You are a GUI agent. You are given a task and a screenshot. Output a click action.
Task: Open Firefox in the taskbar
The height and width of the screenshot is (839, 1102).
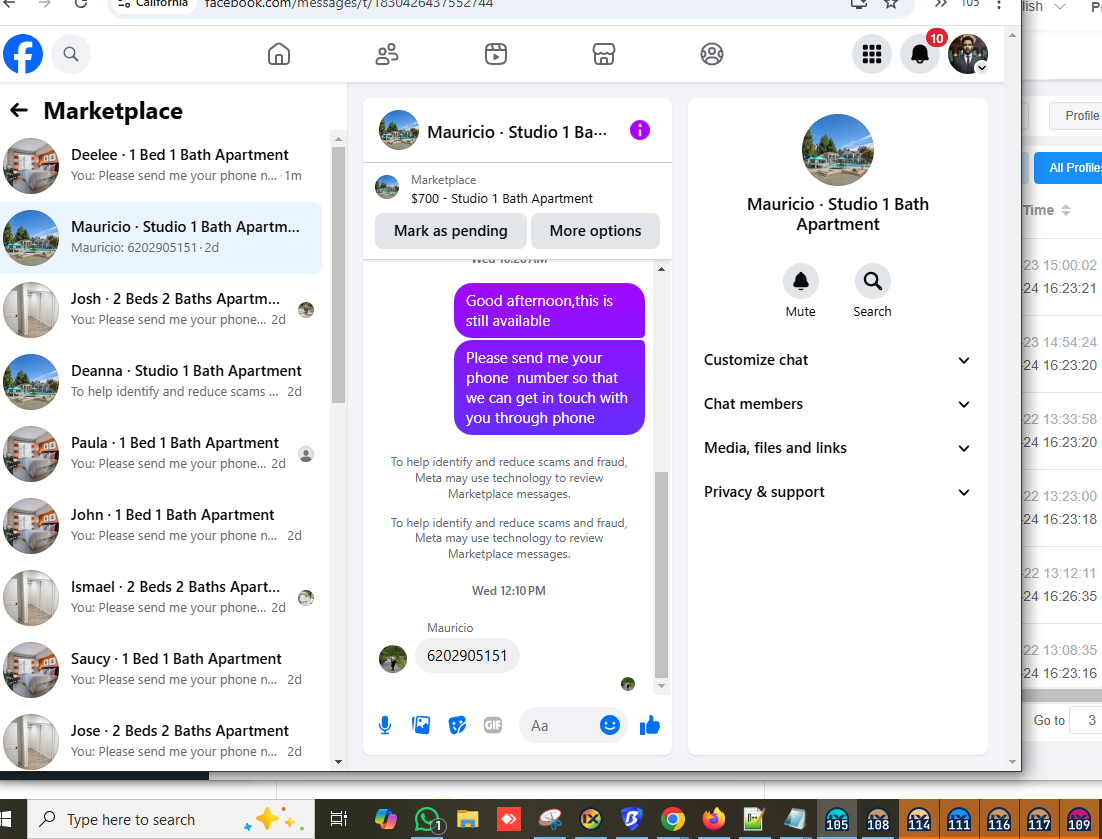point(713,819)
